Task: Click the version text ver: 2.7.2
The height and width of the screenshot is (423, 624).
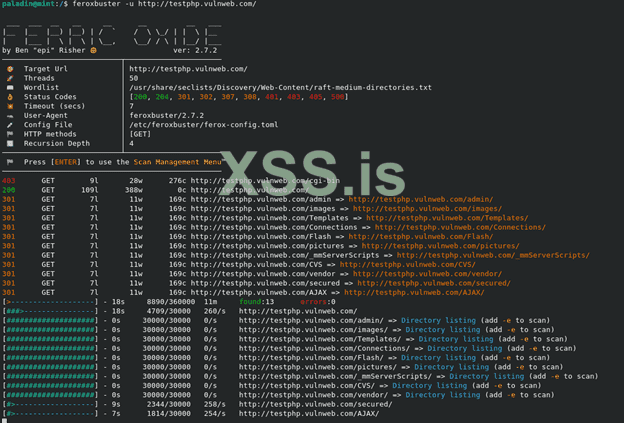Action: 195,51
